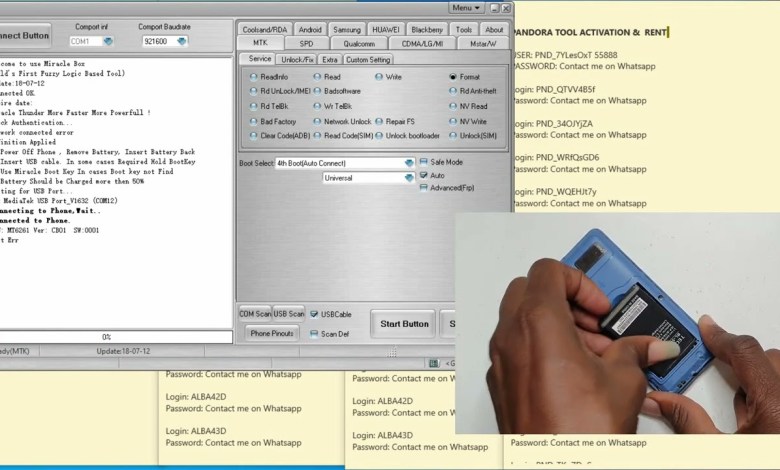Switch to the Android tab

pyautogui.click(x=310, y=29)
